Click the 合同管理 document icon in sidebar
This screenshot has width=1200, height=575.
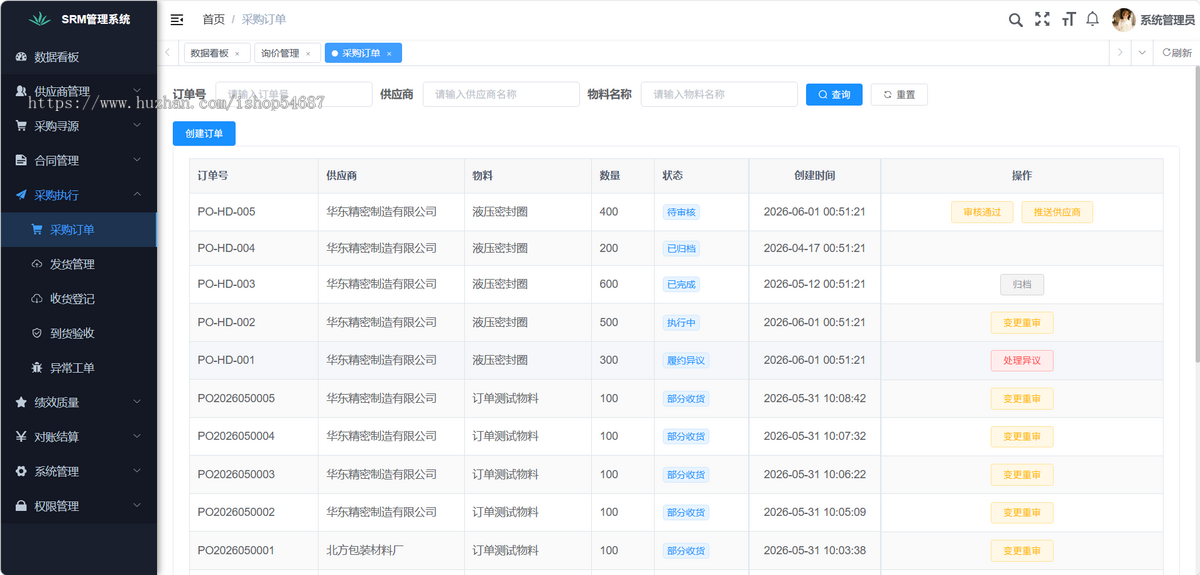coord(22,160)
